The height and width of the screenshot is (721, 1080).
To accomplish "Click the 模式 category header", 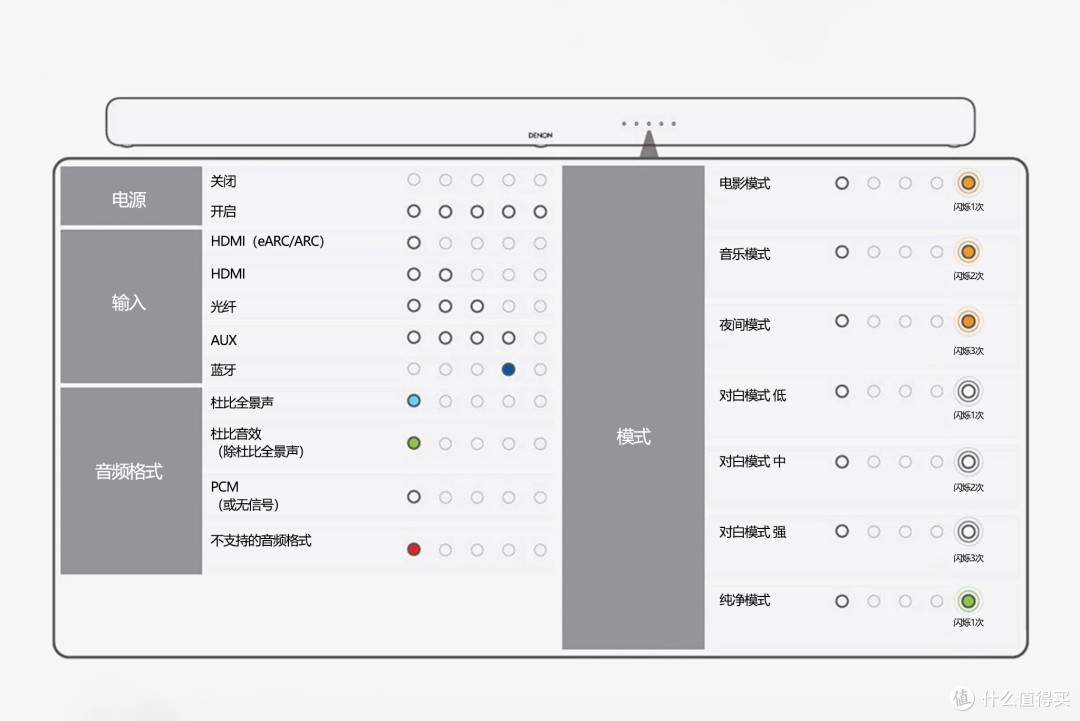I will coord(633,407).
